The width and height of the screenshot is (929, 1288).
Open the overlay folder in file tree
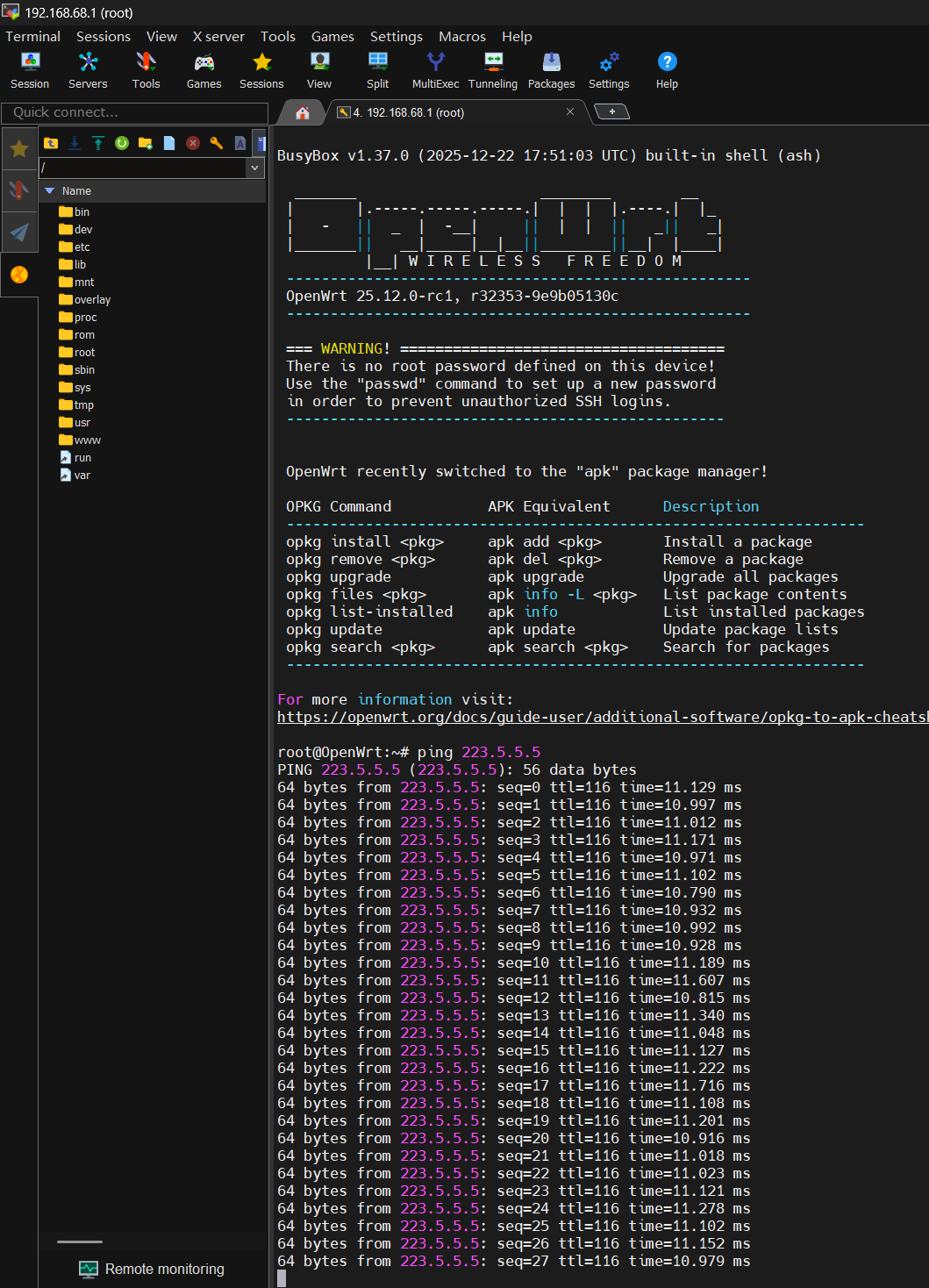(x=92, y=300)
